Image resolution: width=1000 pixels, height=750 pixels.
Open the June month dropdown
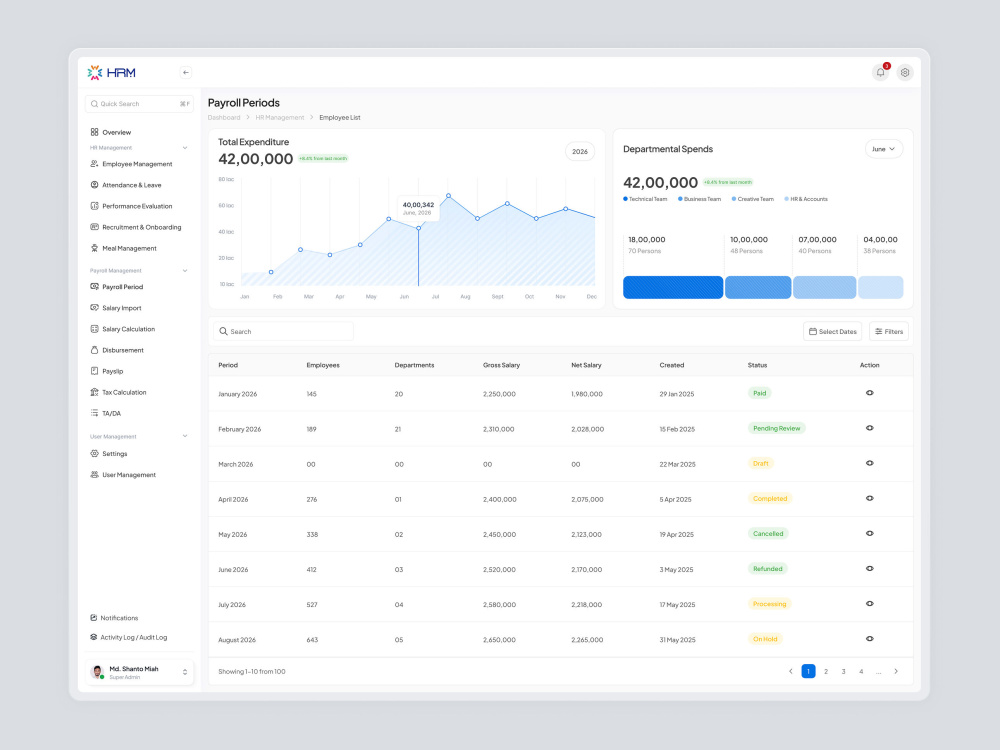(883, 149)
